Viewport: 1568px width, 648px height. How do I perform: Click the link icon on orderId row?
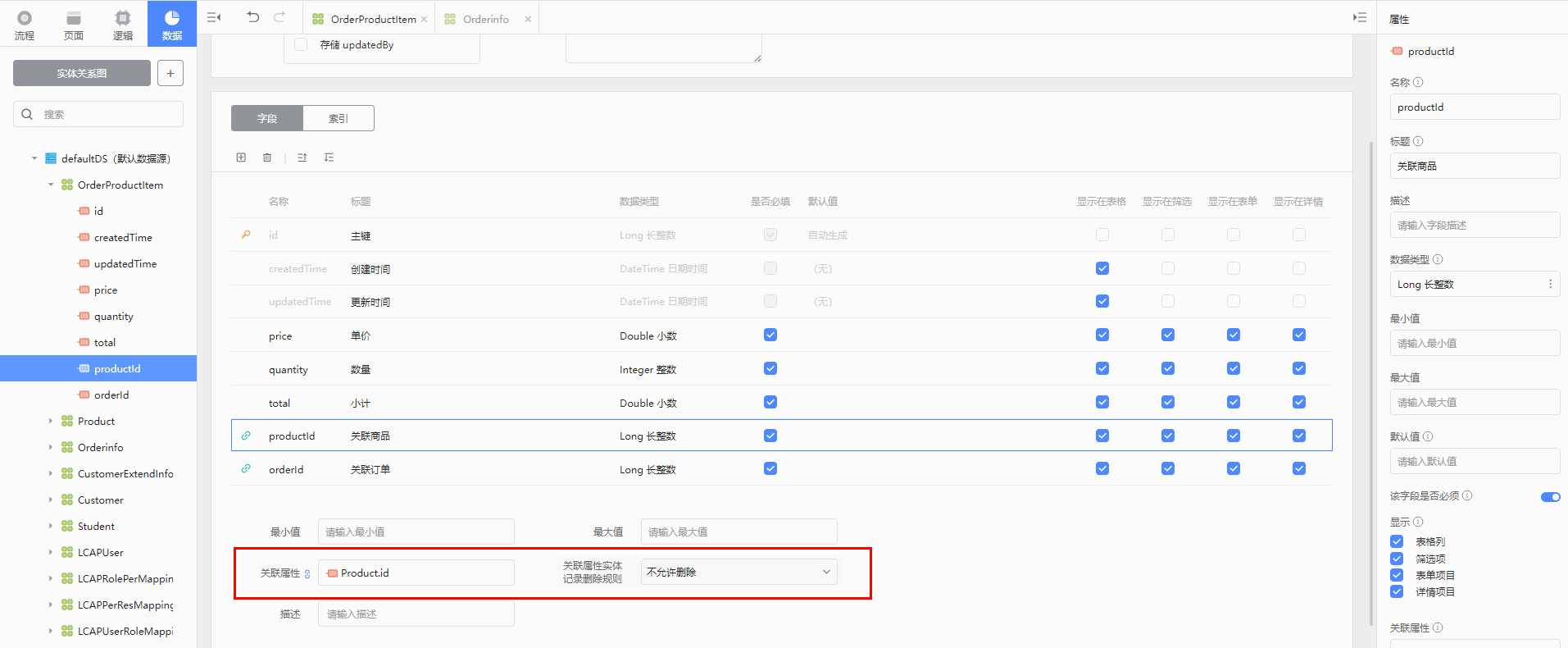(246, 469)
